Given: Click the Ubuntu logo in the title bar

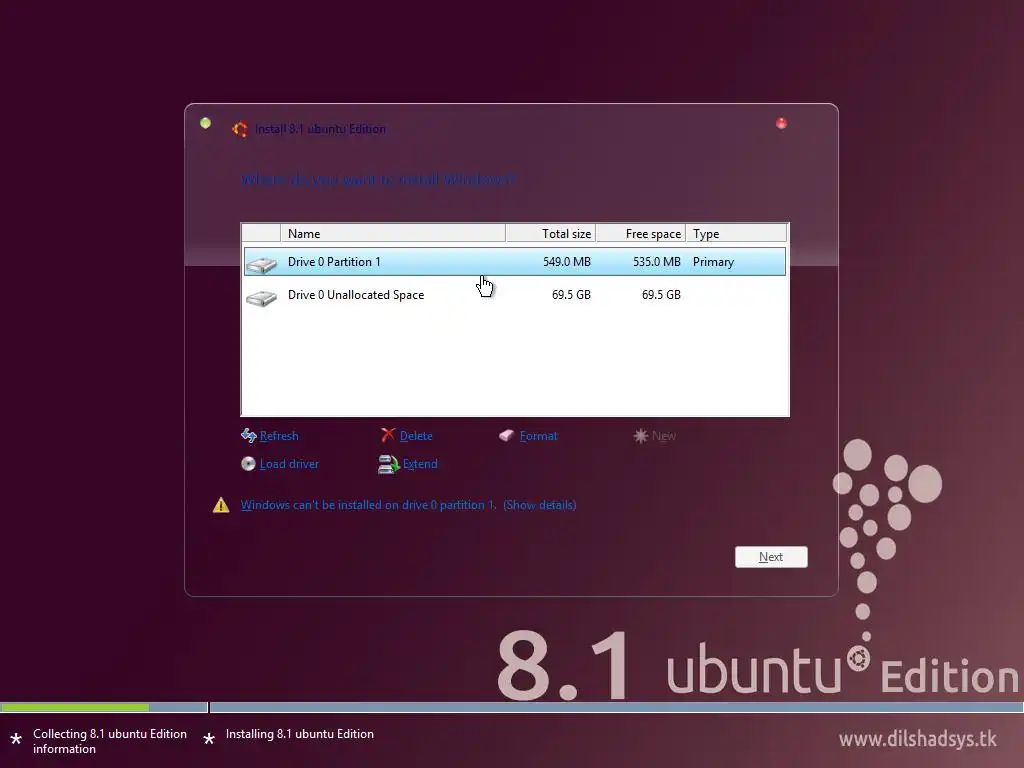Looking at the screenshot, I should pos(240,129).
